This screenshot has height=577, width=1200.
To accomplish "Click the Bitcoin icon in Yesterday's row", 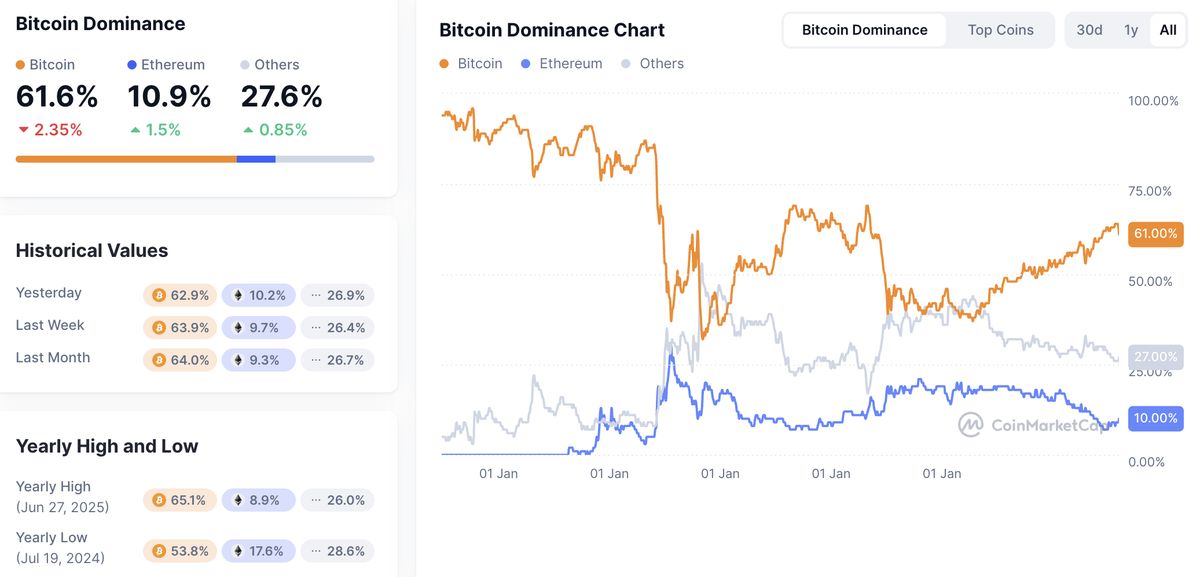I will point(160,294).
